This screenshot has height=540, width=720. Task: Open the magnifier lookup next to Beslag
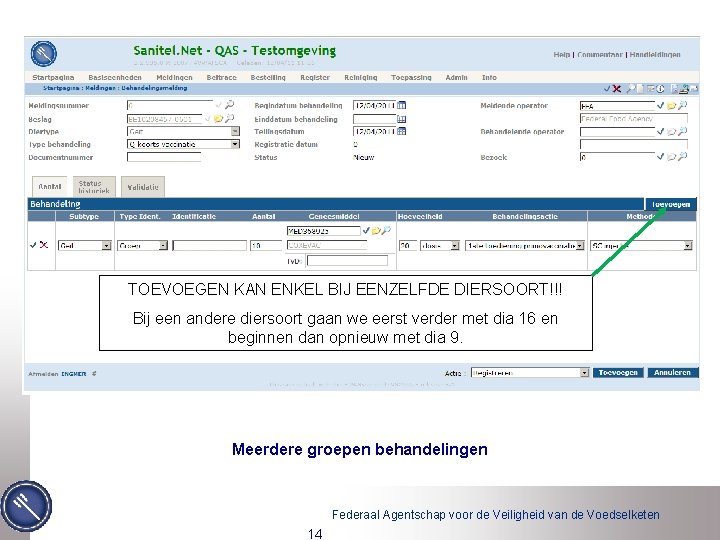[x=229, y=118]
